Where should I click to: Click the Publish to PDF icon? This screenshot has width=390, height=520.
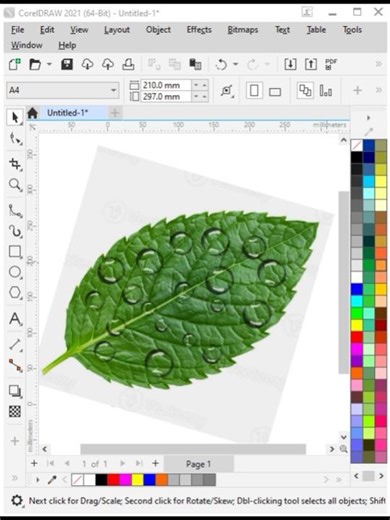pyautogui.click(x=331, y=64)
